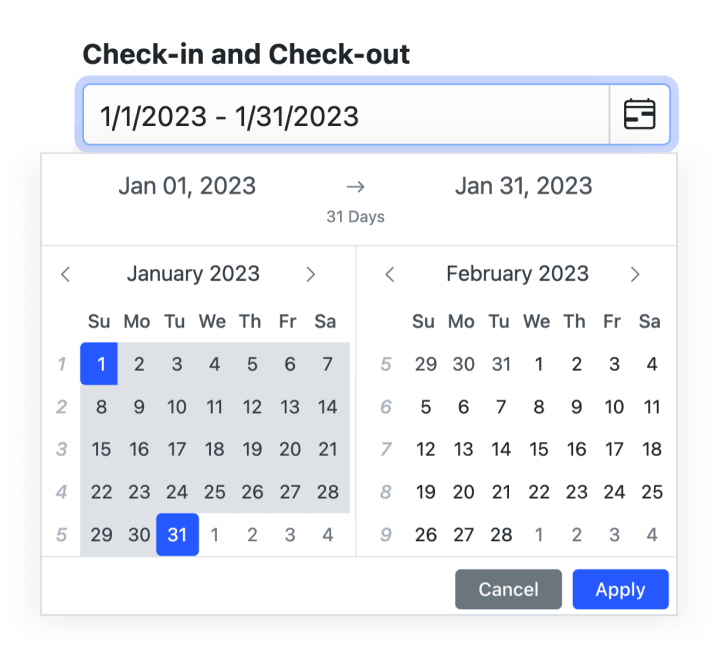Select week number 3 in January
720x656 pixels.
[x=62, y=450]
